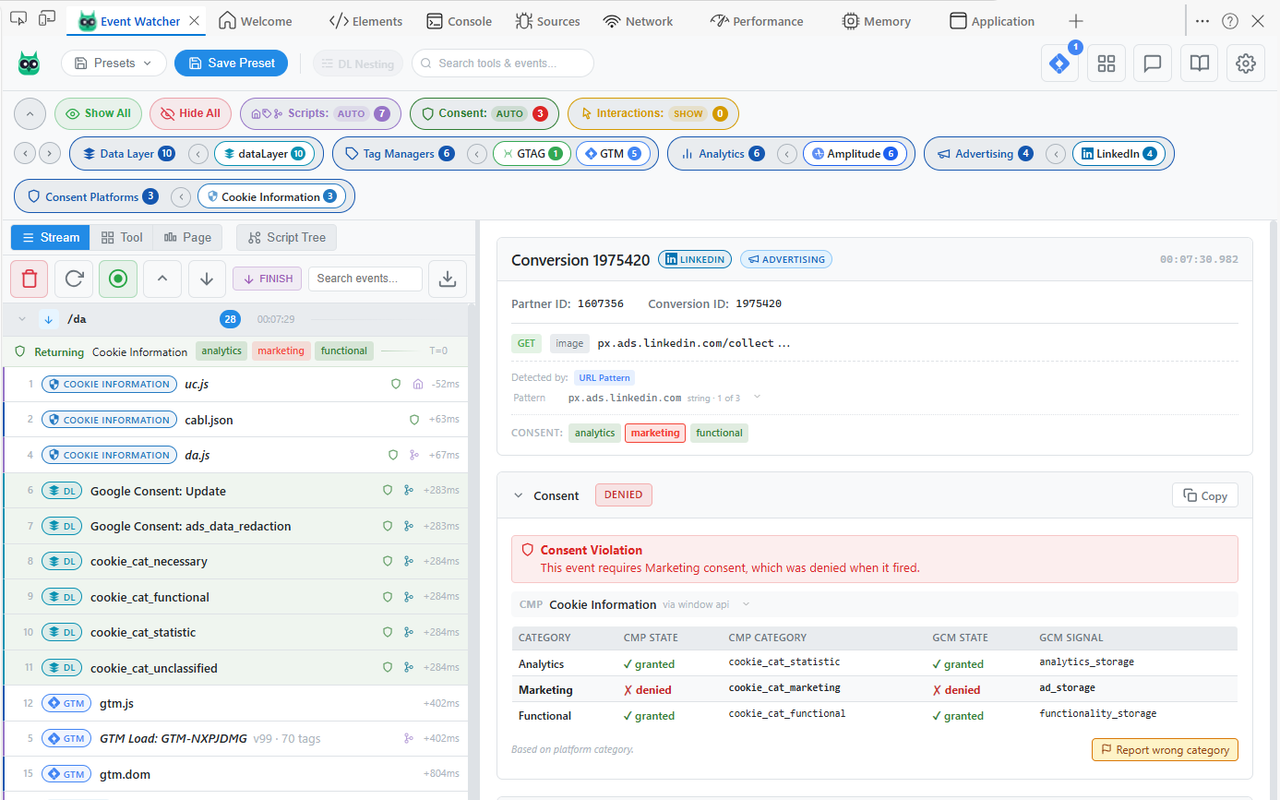The width and height of the screenshot is (1280, 800).
Task: Collapse the Consent Platforms group chevron
Action: click(181, 197)
